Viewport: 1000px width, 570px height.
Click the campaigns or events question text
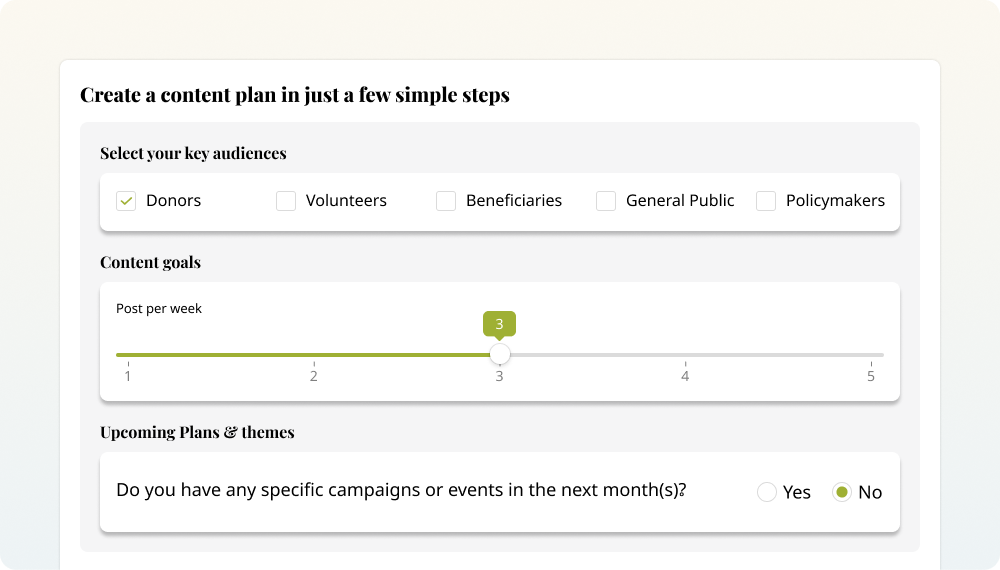[x=401, y=491]
